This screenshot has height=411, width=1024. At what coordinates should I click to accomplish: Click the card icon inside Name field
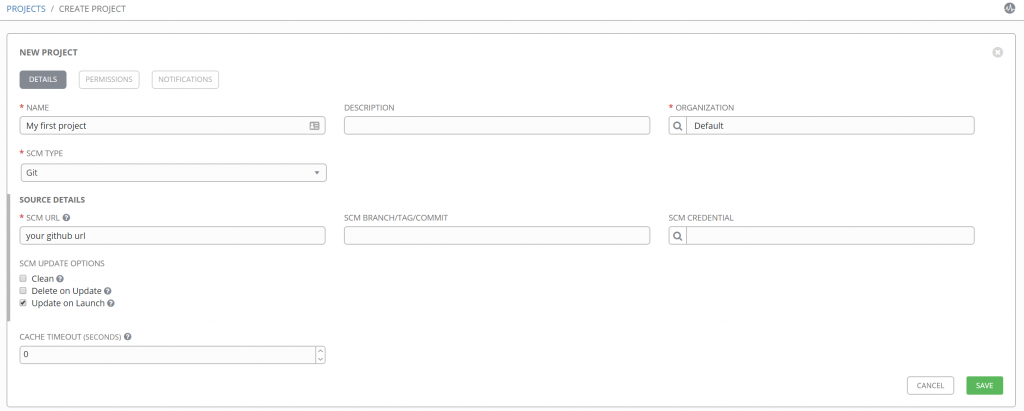(x=314, y=126)
